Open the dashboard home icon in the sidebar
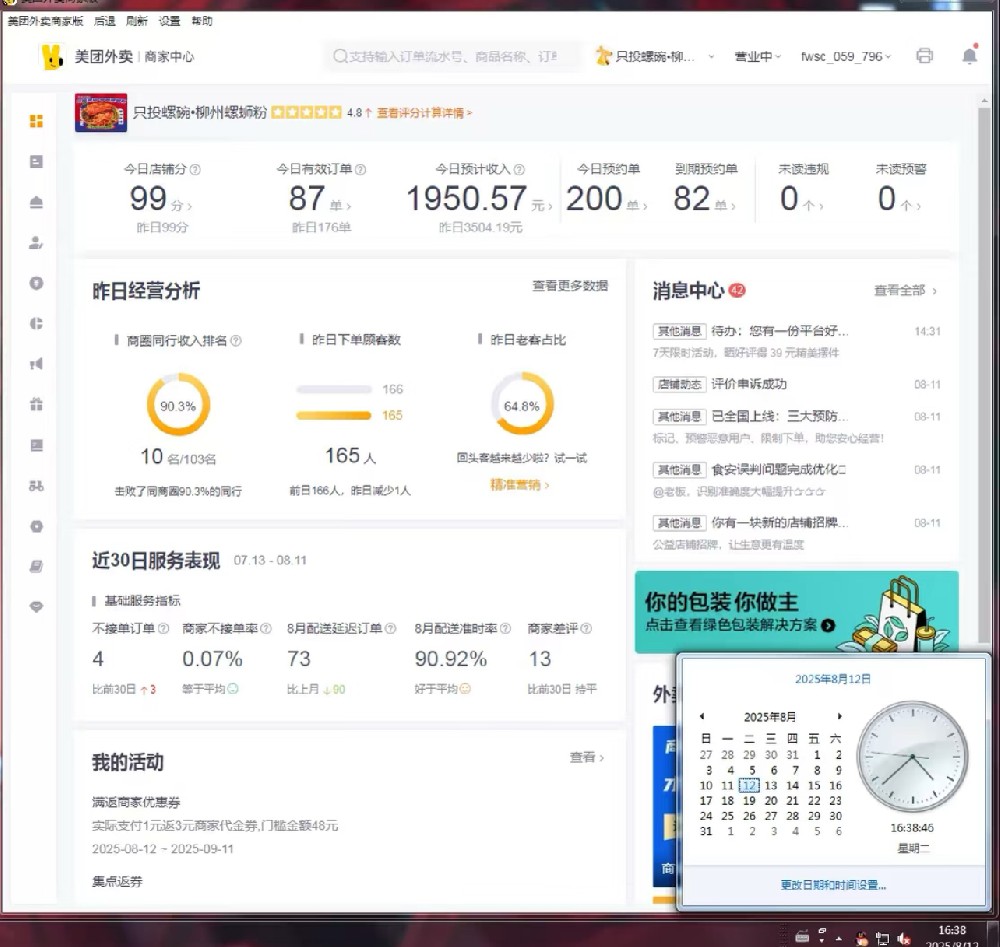 (x=36, y=120)
